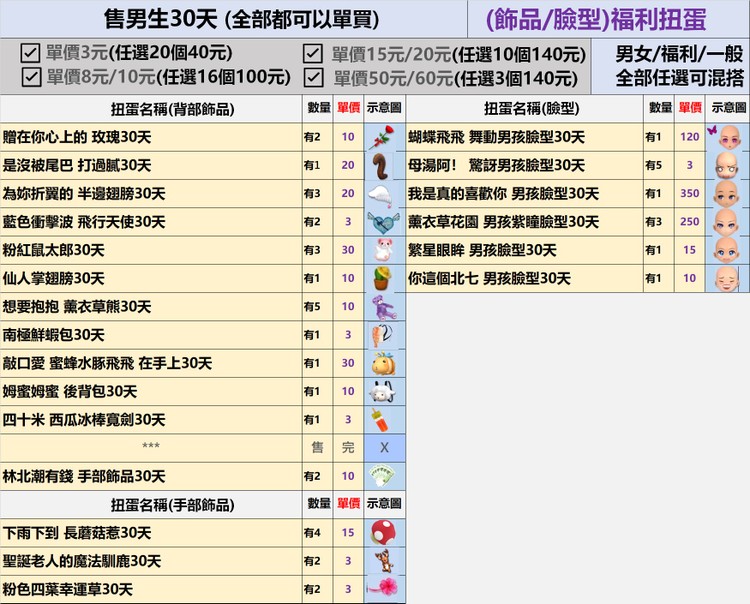Click the squinting boy face priced 10
This screenshot has height=604, width=750.
point(727,279)
